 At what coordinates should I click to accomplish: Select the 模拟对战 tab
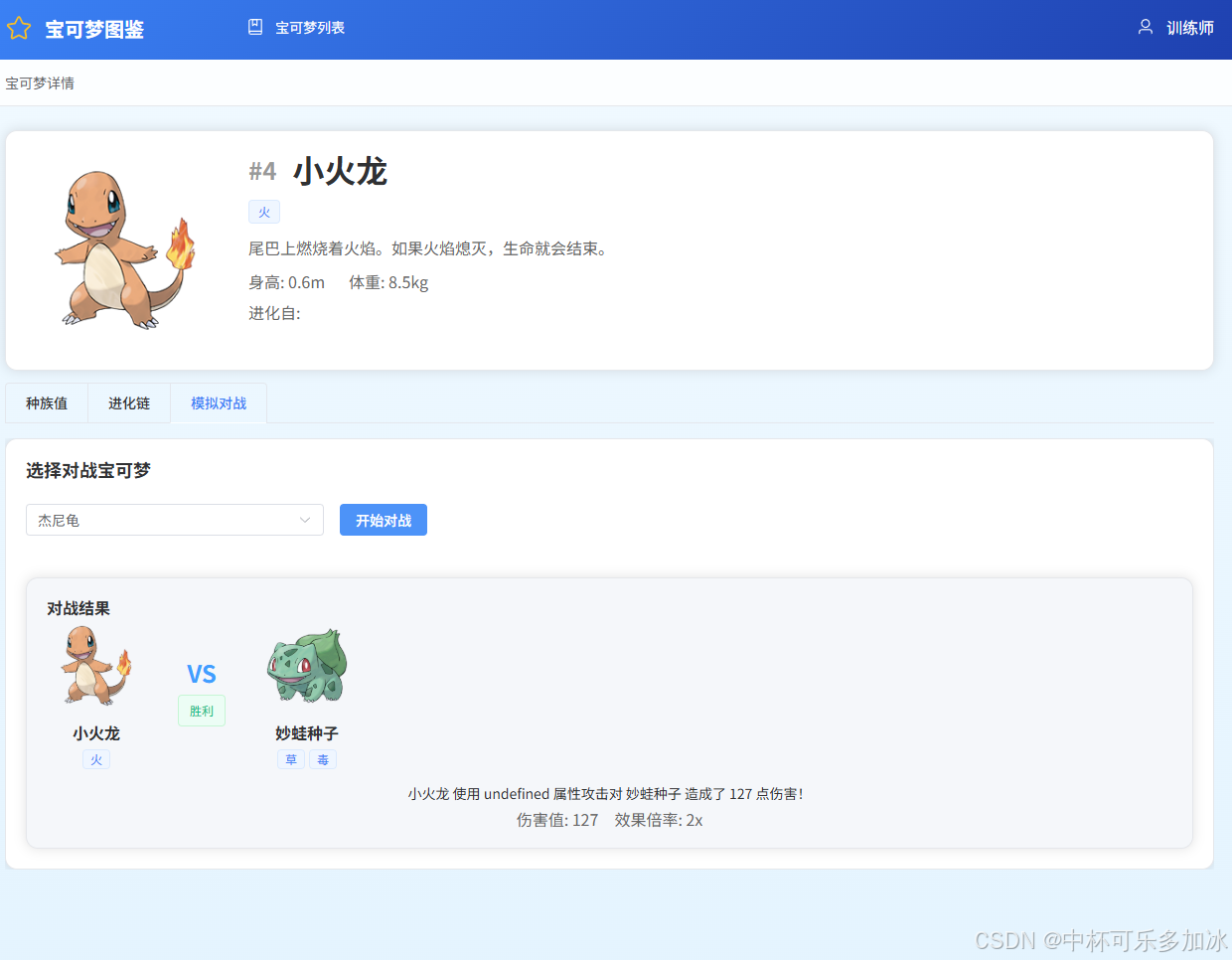219,403
